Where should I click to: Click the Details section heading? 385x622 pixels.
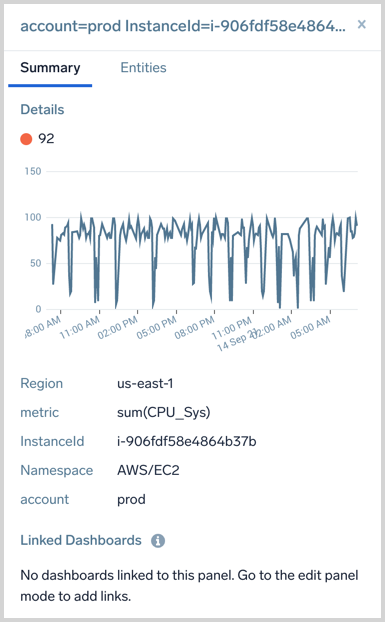(42, 109)
